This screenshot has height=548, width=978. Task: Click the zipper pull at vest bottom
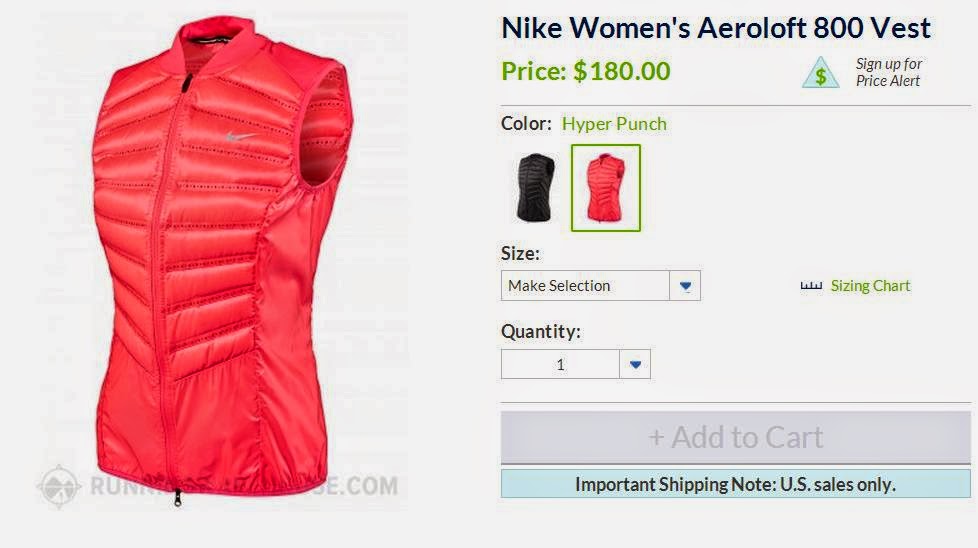tap(178, 497)
